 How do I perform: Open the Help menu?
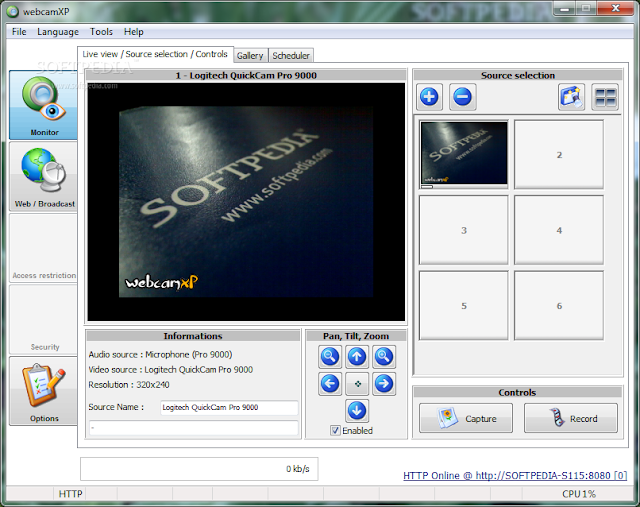[133, 32]
